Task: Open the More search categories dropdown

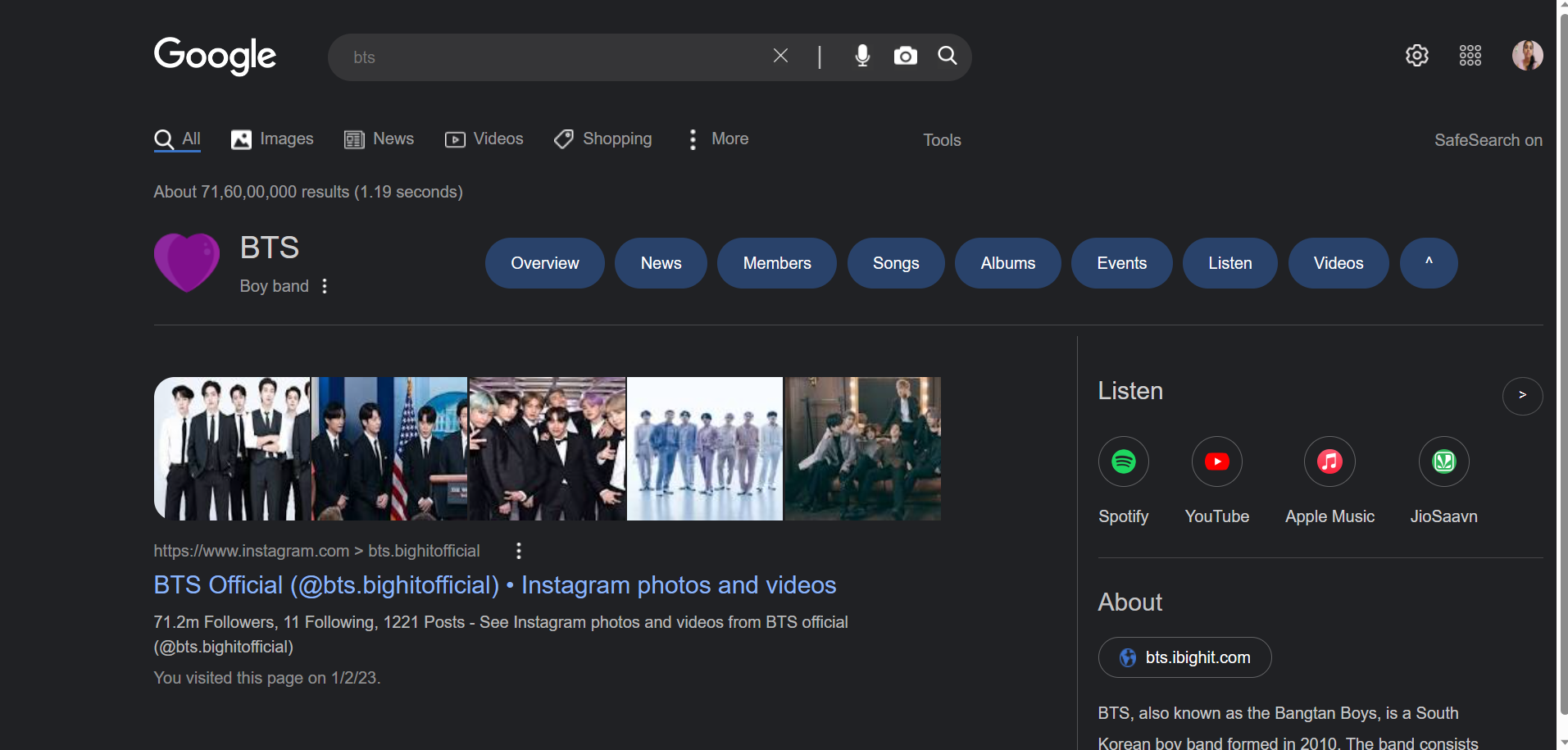Action: tap(716, 139)
